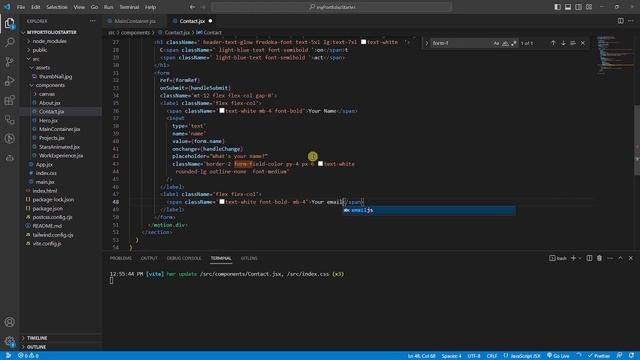Customize layout icon in title bar
The width and height of the screenshot is (640, 360).
589,7
